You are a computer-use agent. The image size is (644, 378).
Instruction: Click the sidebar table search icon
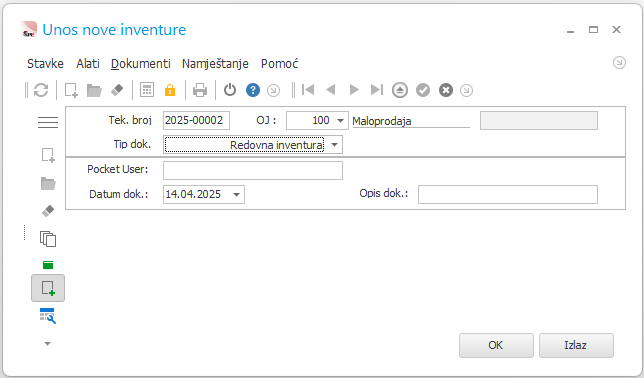pos(48,316)
